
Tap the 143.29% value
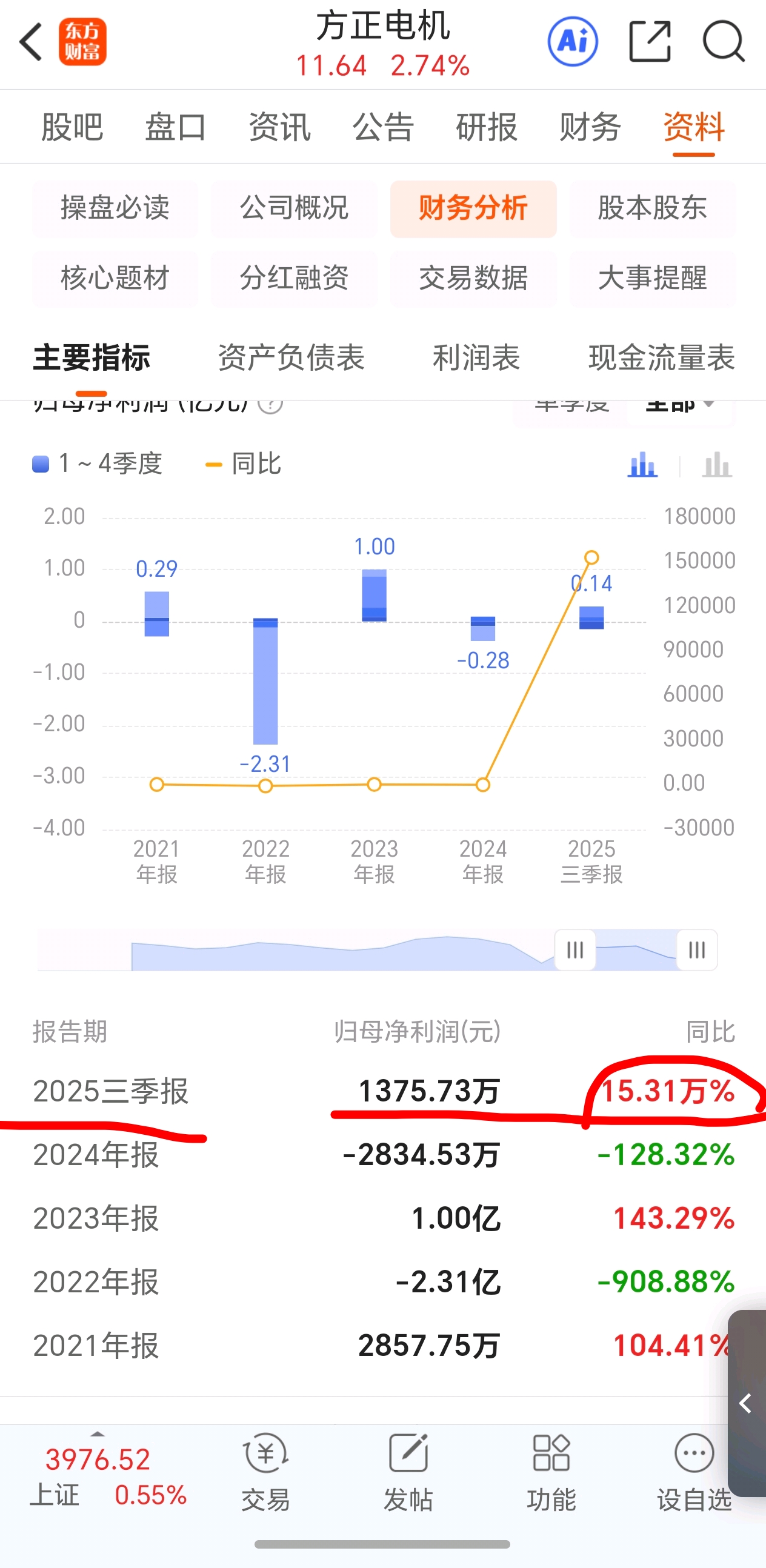point(674,1218)
